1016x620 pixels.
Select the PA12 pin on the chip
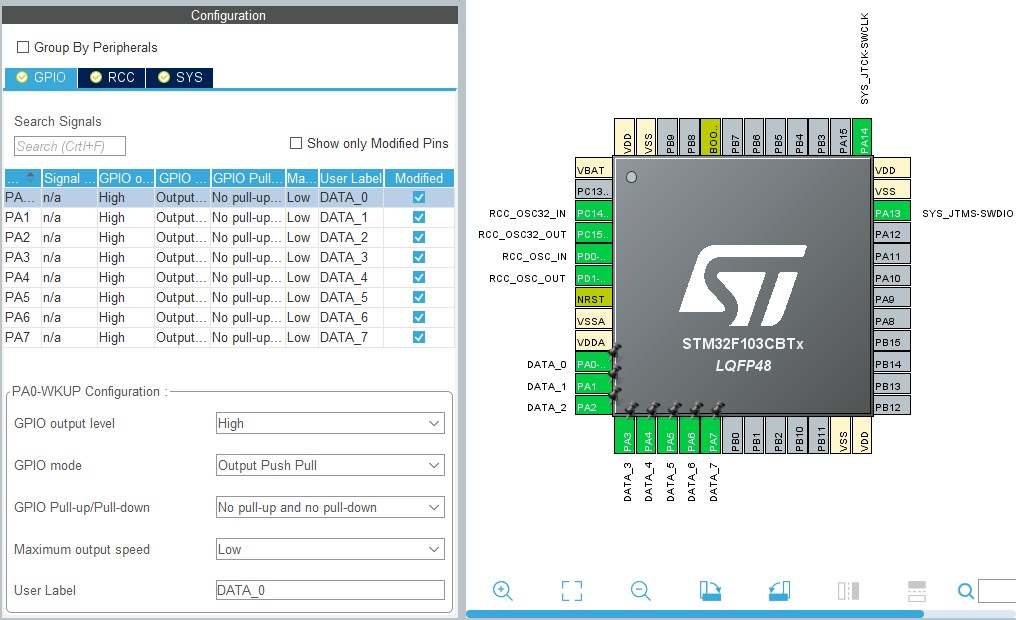892,234
